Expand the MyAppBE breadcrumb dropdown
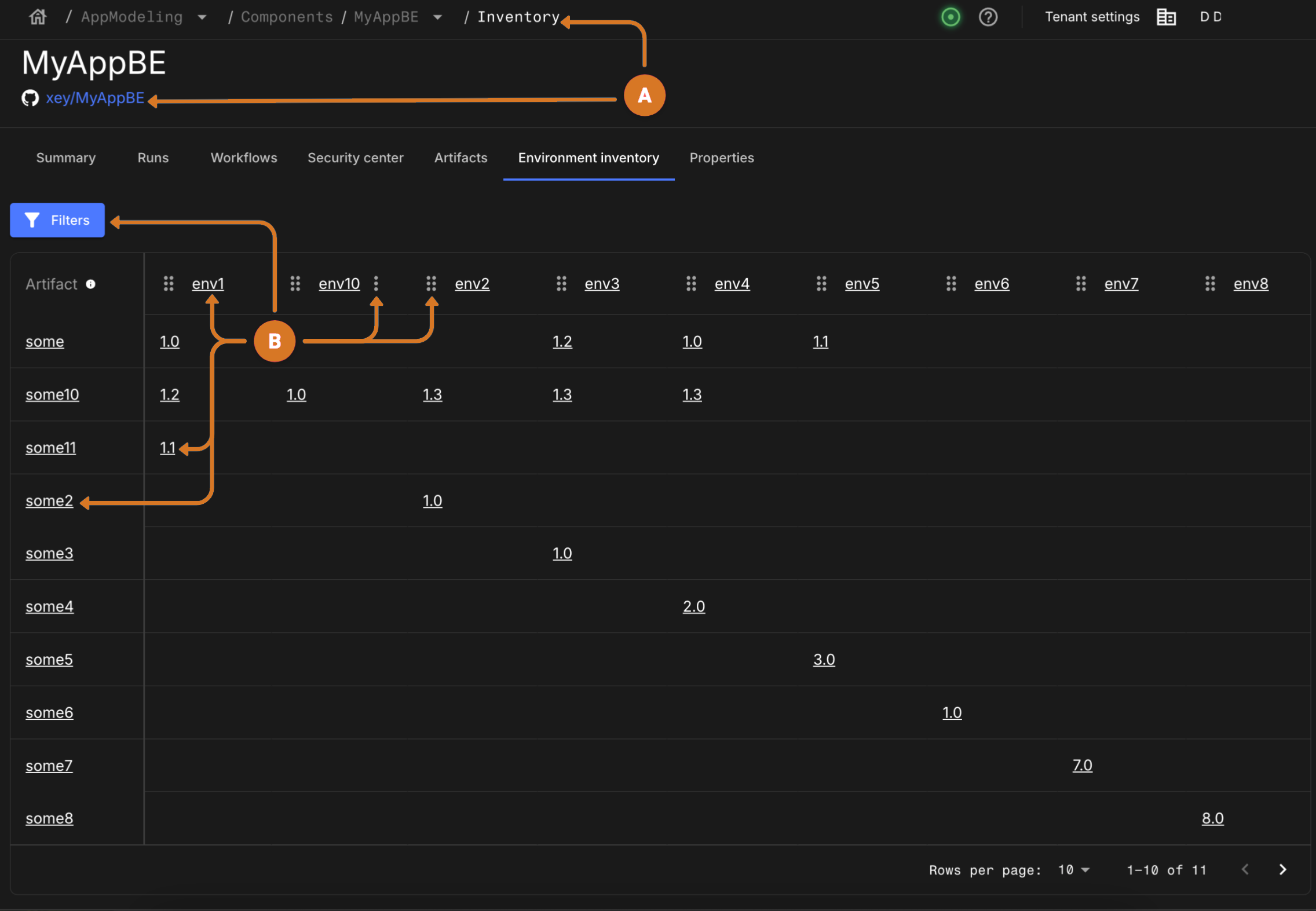 [438, 17]
